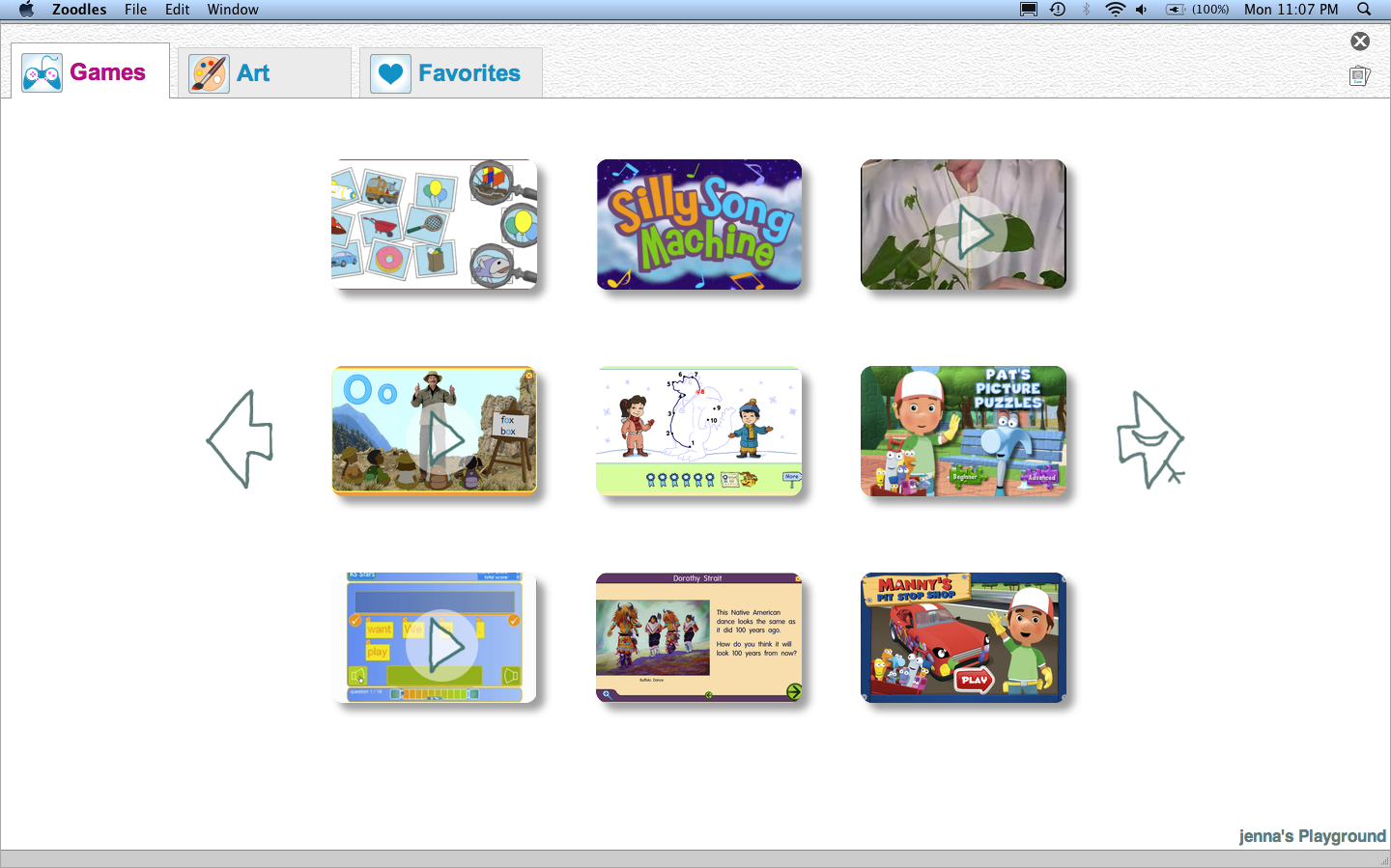The width and height of the screenshot is (1391, 868).
Task: Switch to the Art tab
Action: coord(265,73)
